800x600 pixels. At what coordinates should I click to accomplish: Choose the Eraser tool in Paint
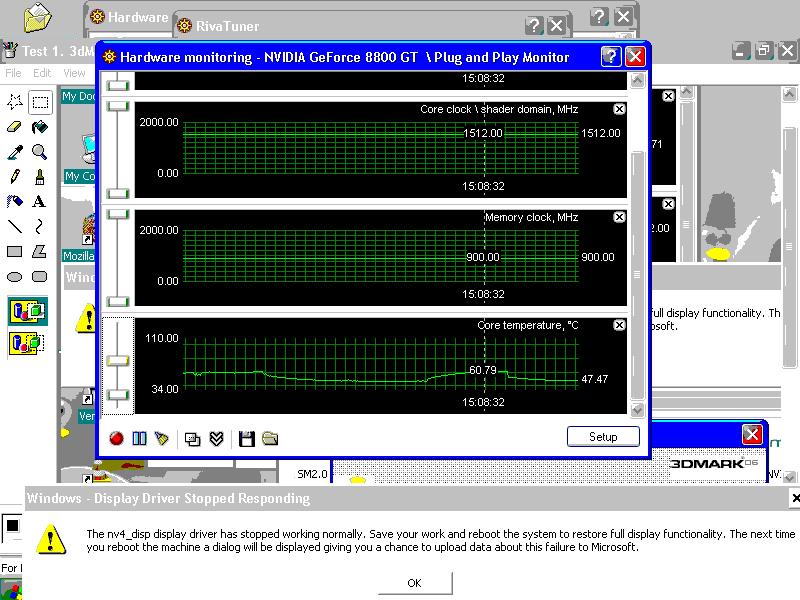click(15, 127)
